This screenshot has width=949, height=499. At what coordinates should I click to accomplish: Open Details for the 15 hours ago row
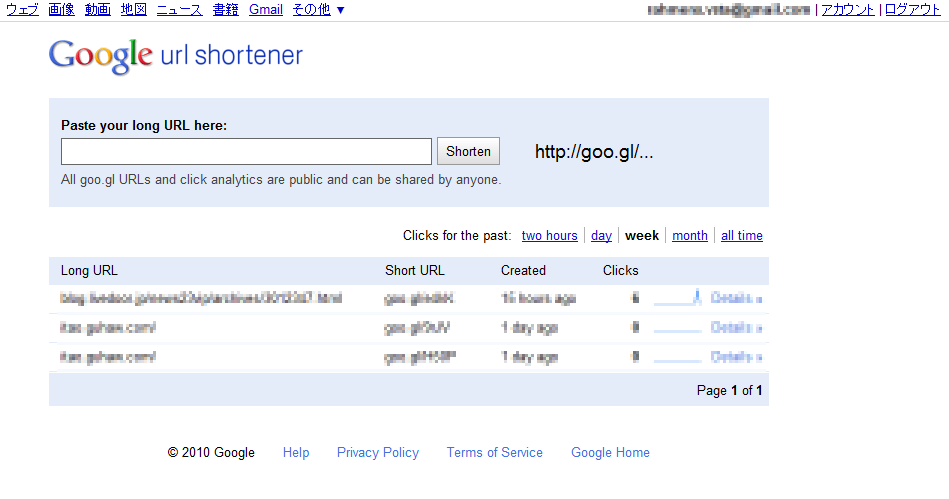tap(736, 298)
